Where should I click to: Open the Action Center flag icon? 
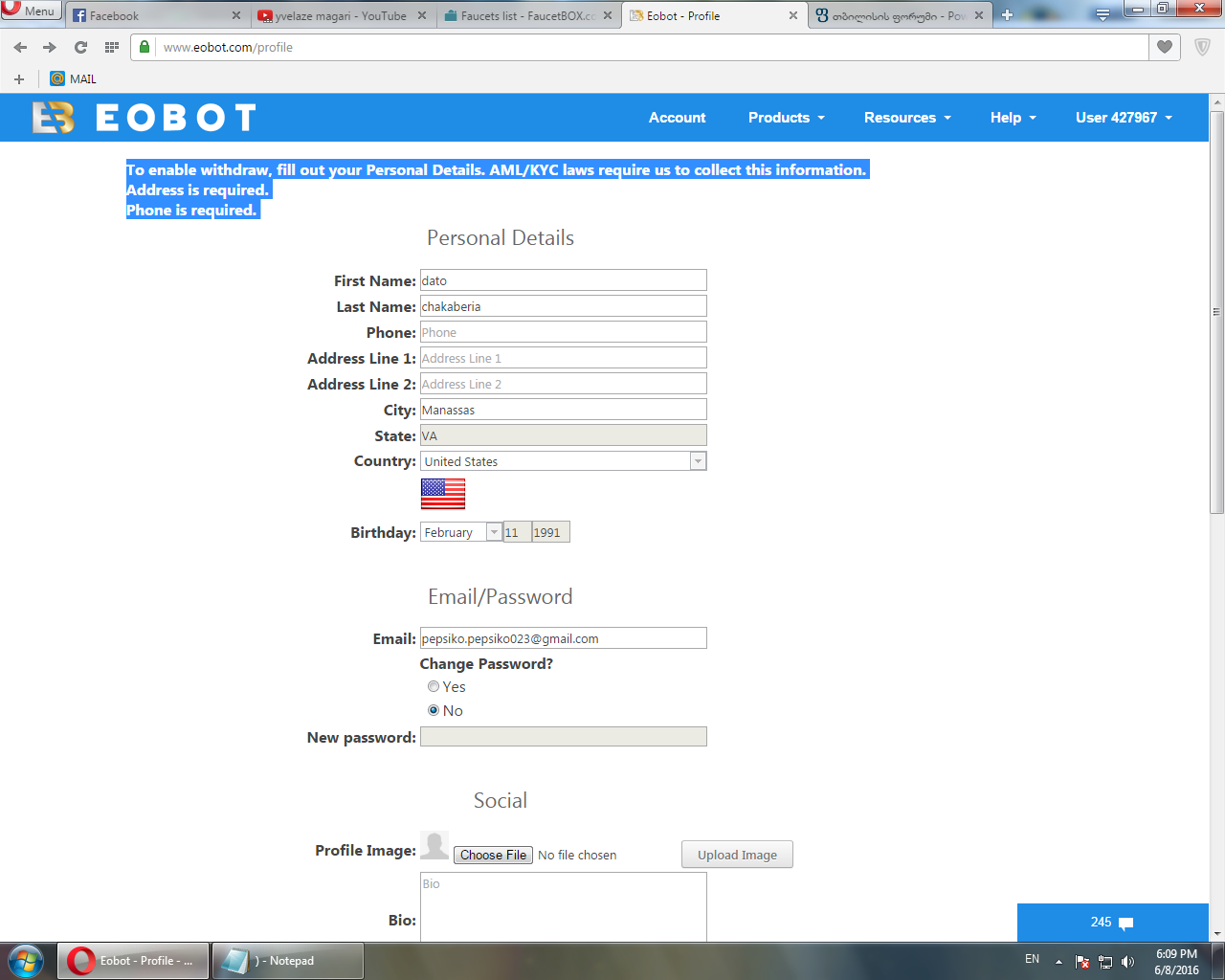pyautogui.click(x=1082, y=961)
